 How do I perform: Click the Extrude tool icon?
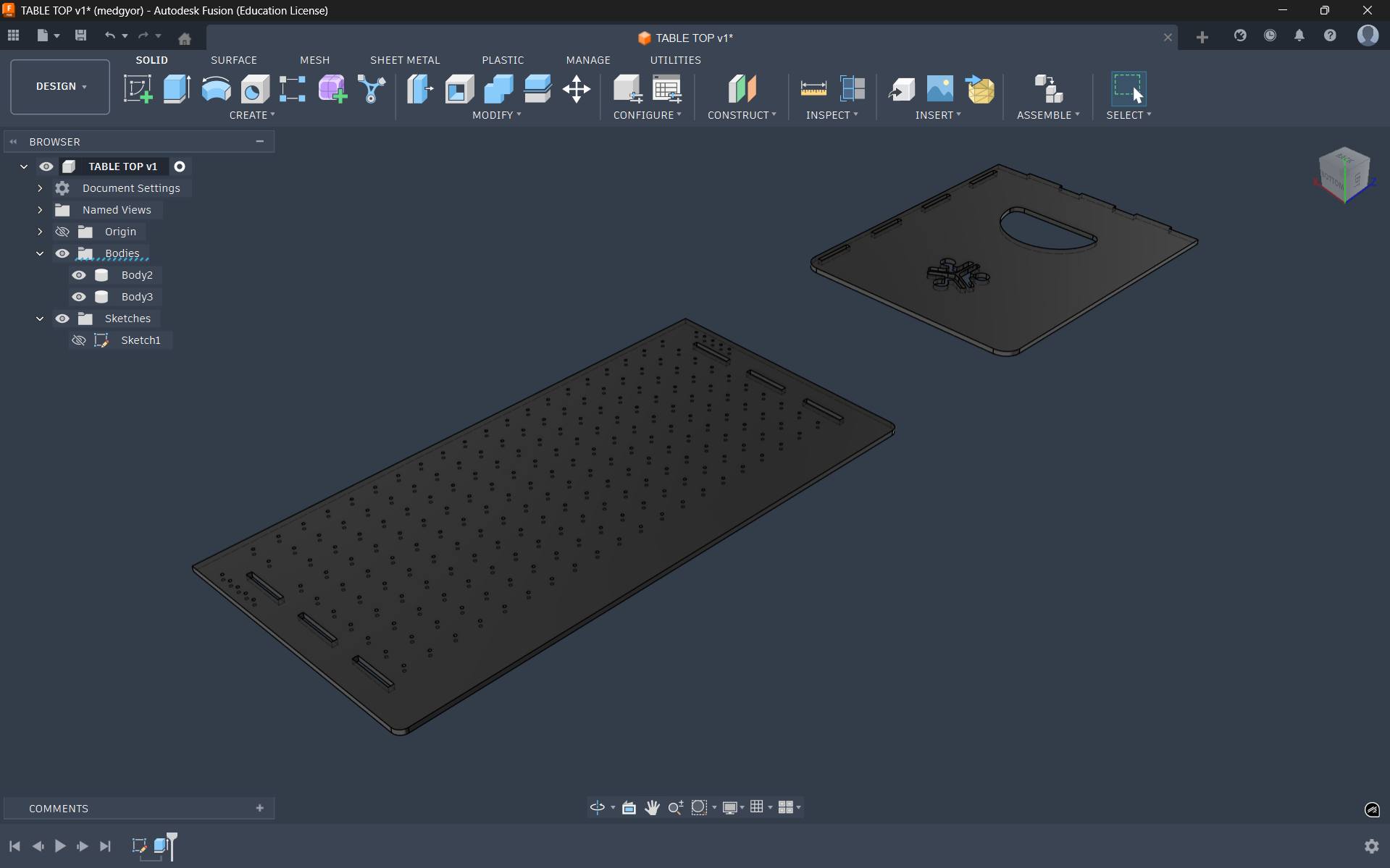click(x=177, y=89)
